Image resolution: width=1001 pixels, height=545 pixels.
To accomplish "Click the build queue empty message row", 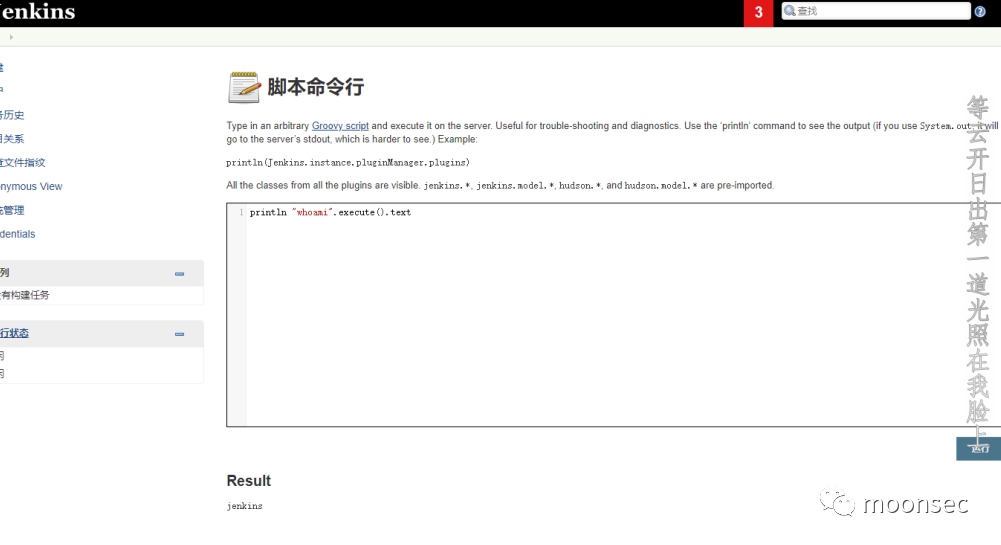I will pyautogui.click(x=102, y=295).
